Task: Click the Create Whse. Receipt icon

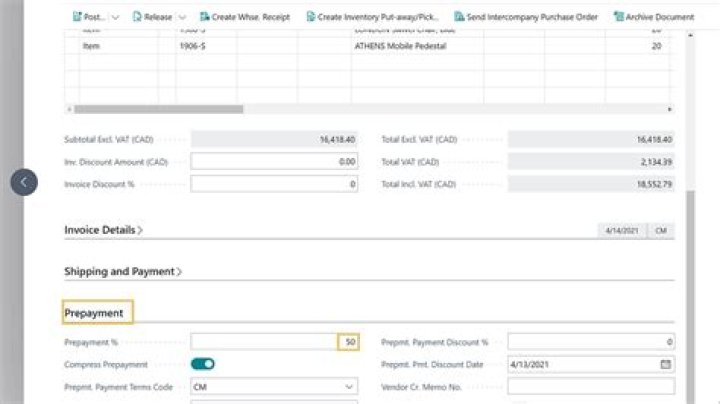Action: pos(205,17)
